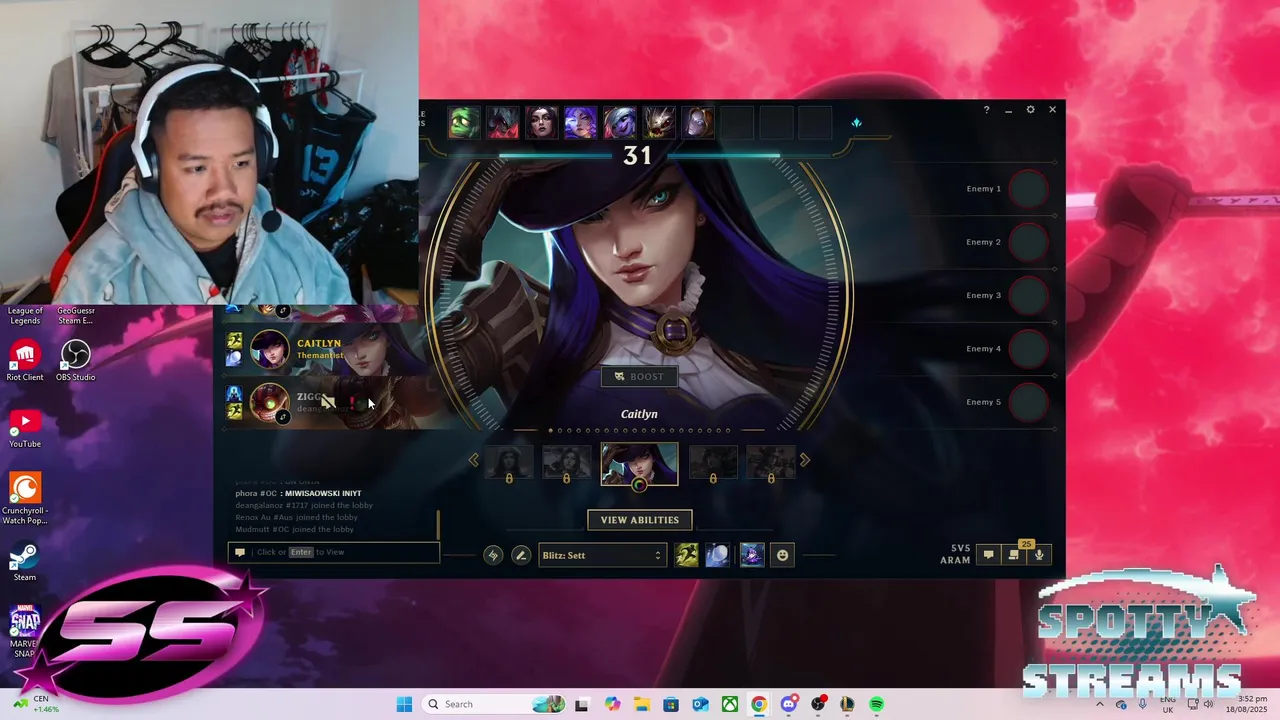Open the help question mark icon
1280x720 pixels.
(986, 110)
